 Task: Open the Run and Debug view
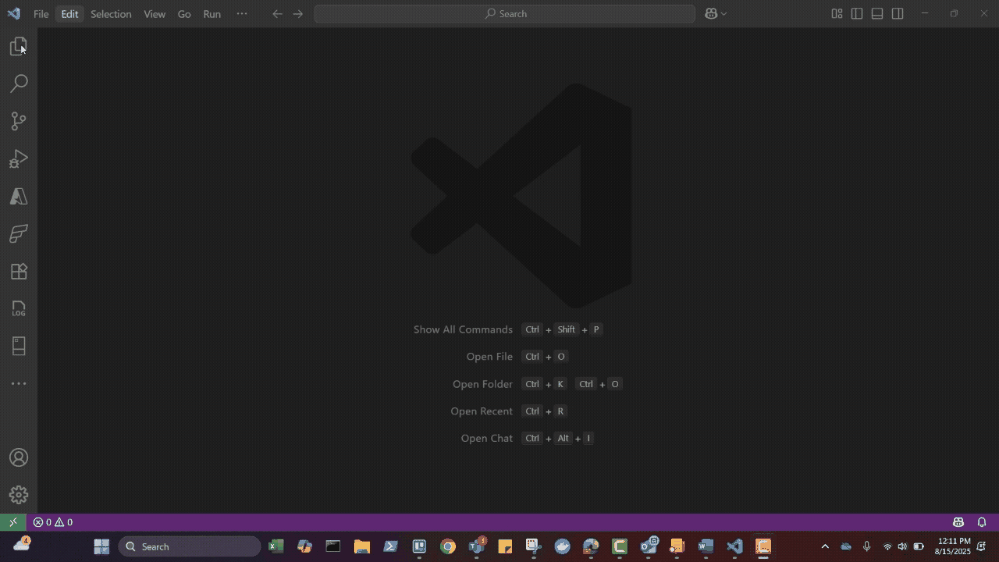(18, 159)
